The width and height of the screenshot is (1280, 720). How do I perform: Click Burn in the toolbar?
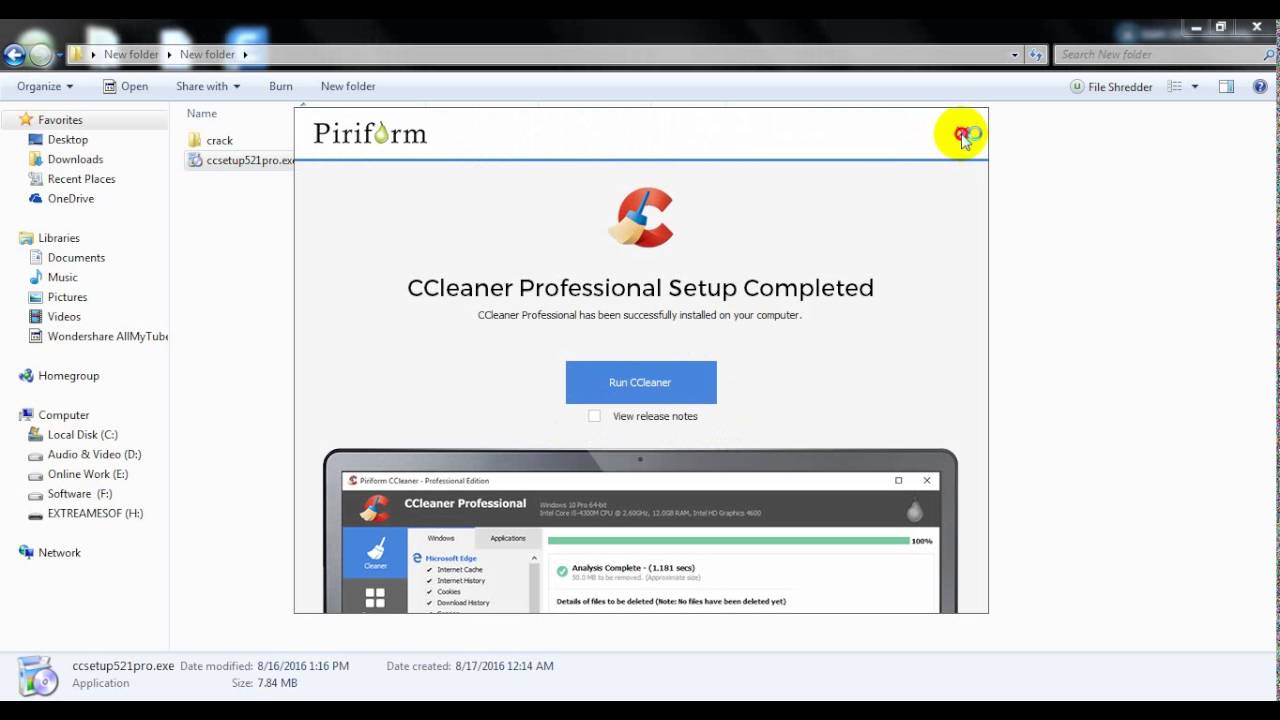(281, 86)
